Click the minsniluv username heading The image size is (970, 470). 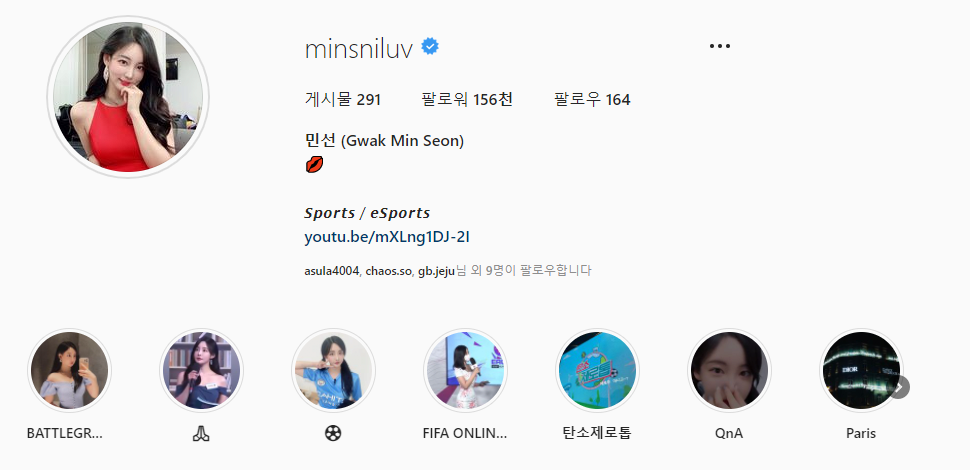359,48
